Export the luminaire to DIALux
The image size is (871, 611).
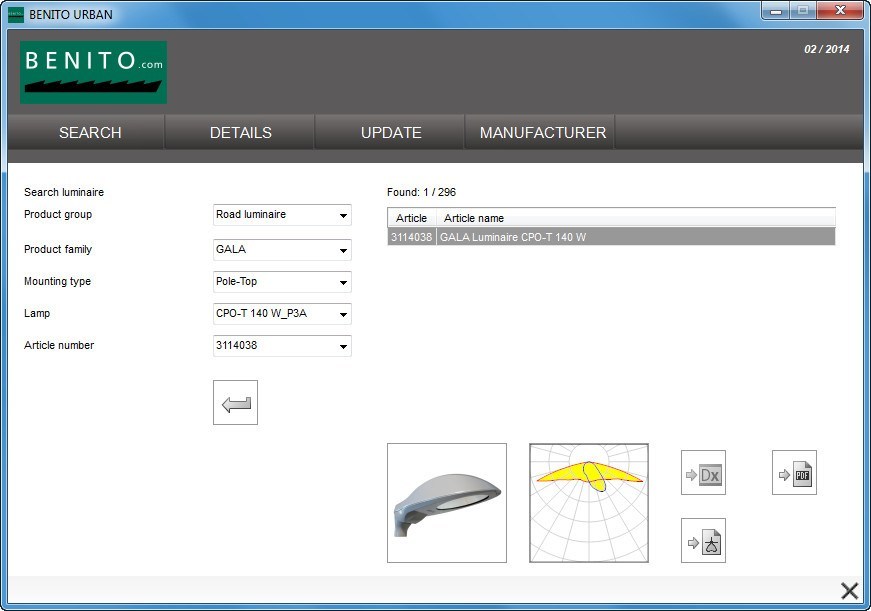click(x=703, y=473)
